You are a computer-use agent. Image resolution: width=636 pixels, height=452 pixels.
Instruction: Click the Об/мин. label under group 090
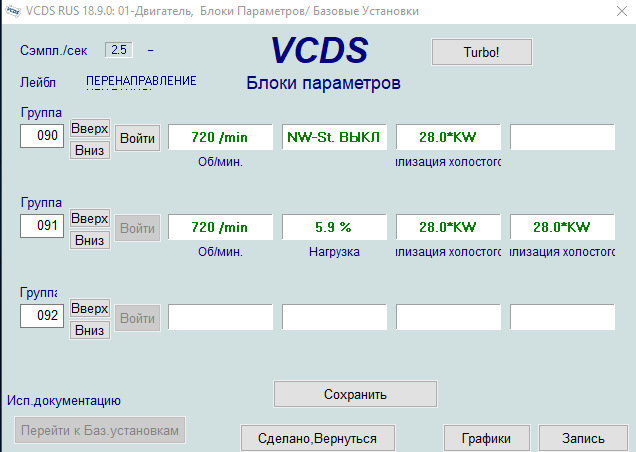pyautogui.click(x=220, y=162)
